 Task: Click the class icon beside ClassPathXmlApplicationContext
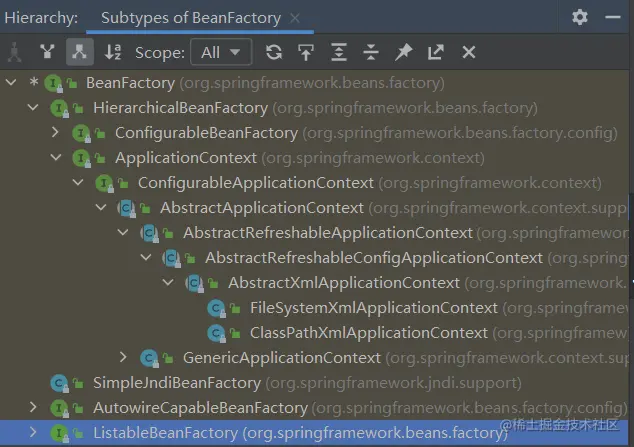coord(216,333)
